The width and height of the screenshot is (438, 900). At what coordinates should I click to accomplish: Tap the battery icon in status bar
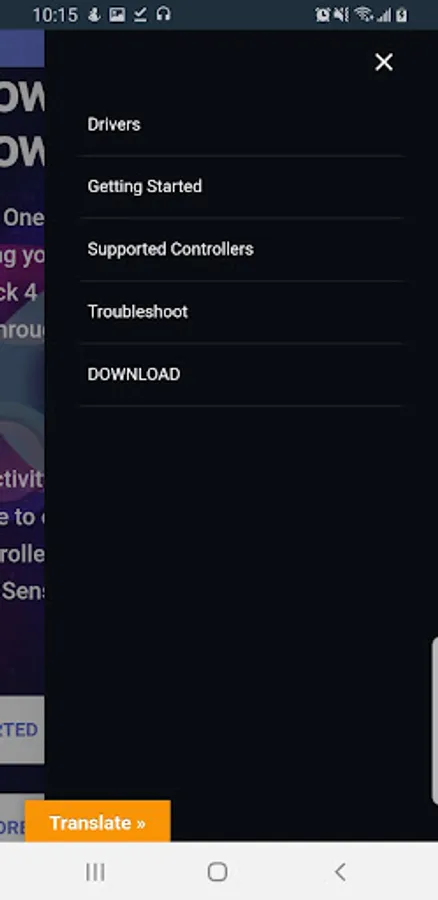click(x=402, y=15)
